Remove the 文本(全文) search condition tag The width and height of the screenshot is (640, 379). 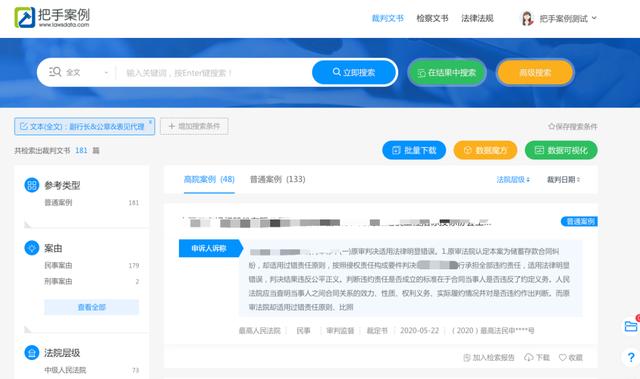150,122
